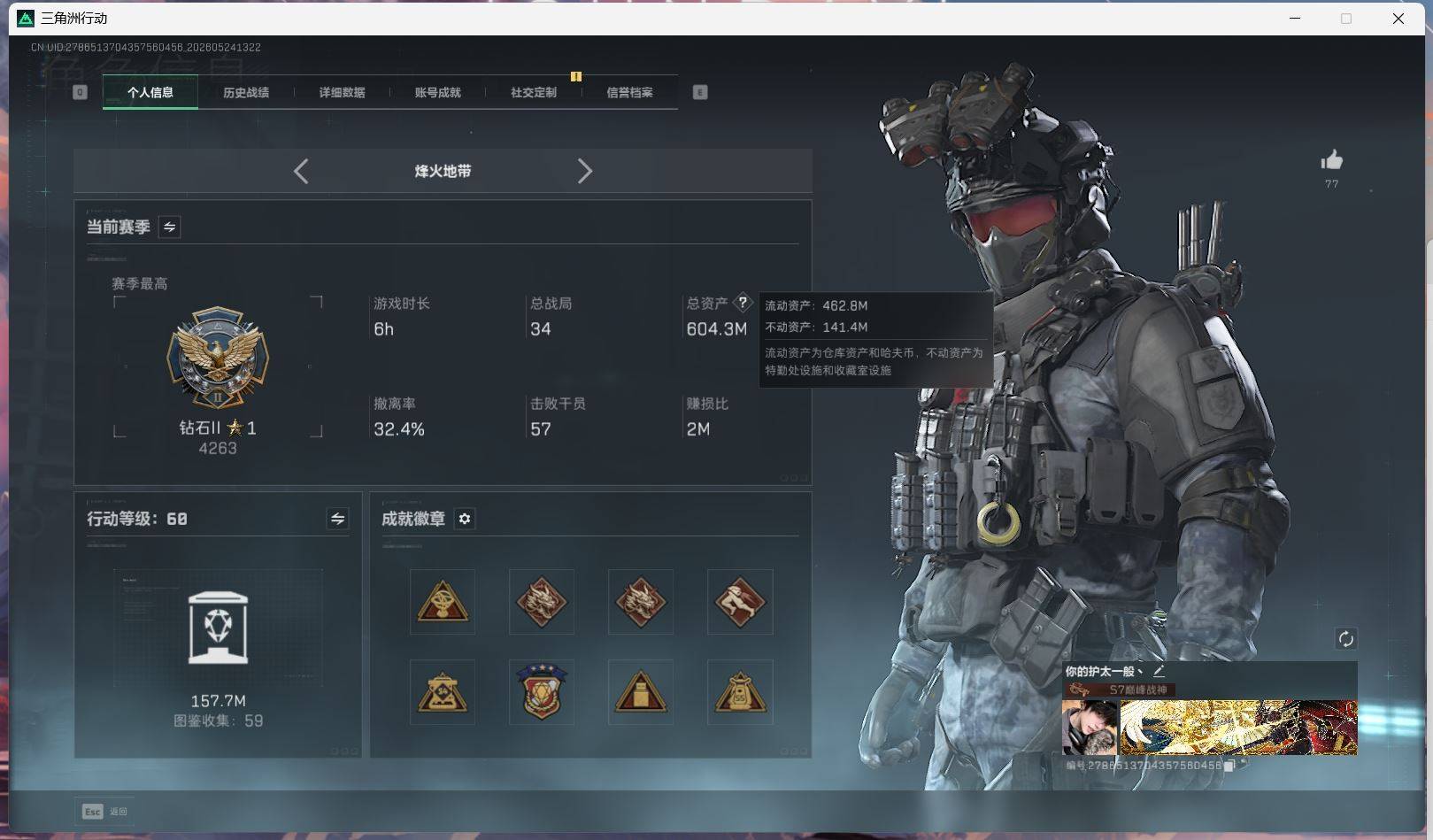
Task: Click the 总战局 value 34
Action: [x=540, y=329]
